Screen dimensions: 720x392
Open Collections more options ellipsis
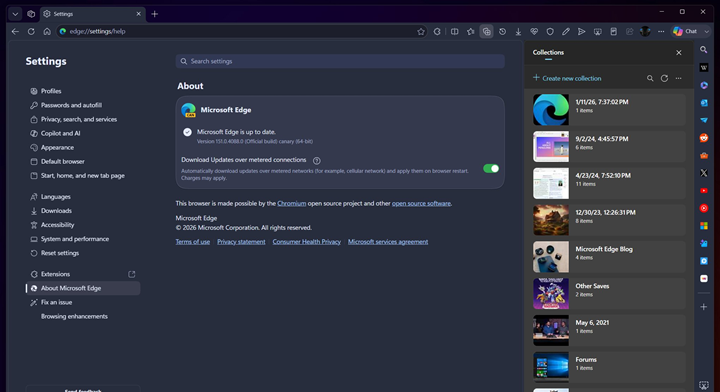(678, 78)
